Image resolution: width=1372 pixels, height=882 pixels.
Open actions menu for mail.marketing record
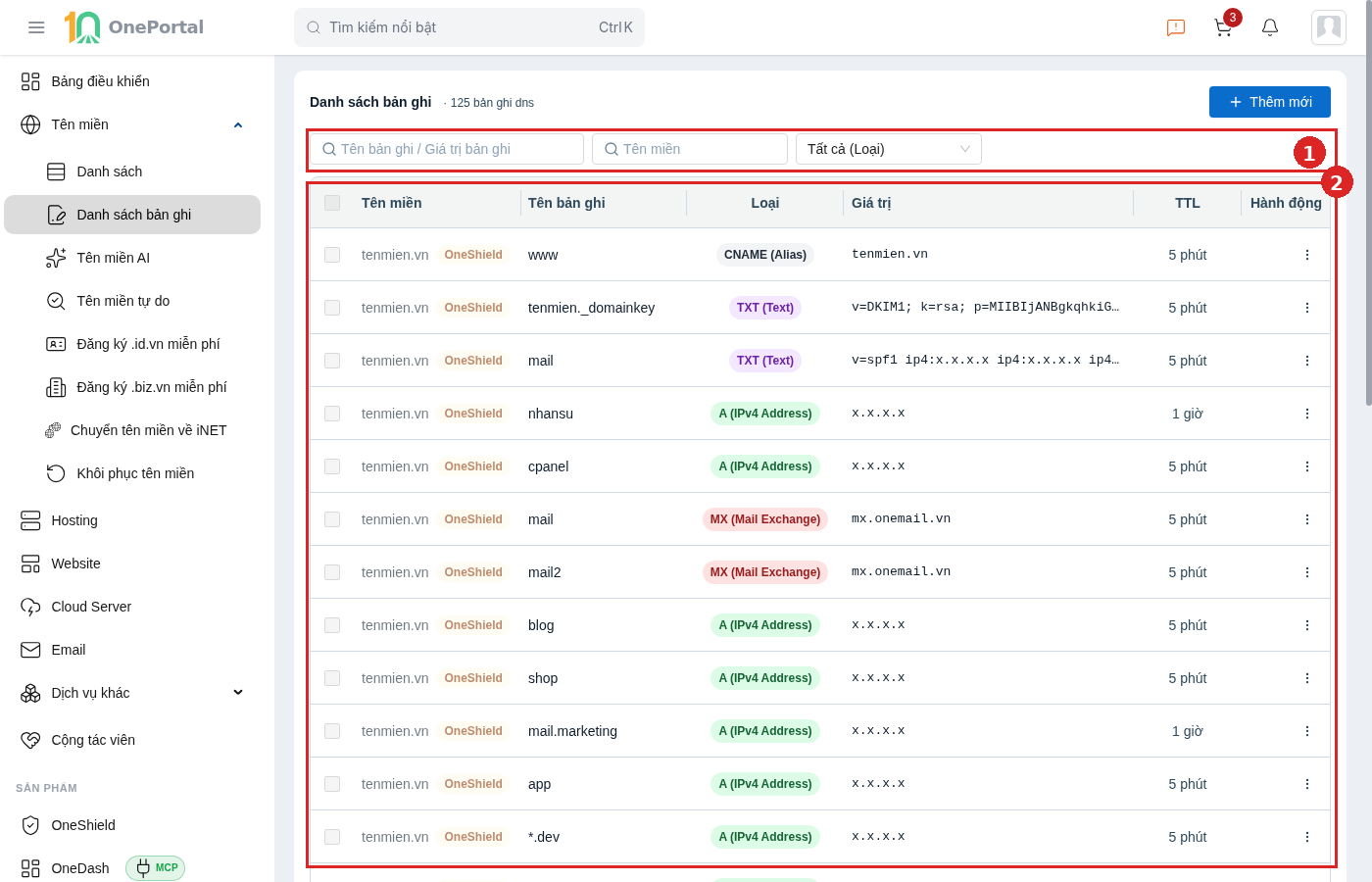(1307, 731)
